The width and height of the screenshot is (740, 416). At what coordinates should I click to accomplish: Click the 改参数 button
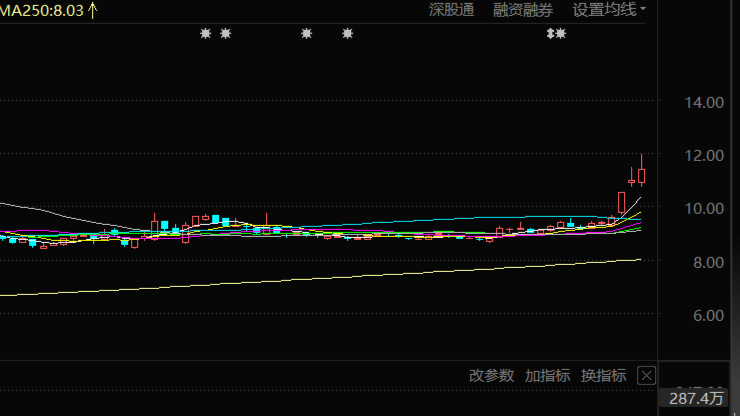[x=491, y=376]
